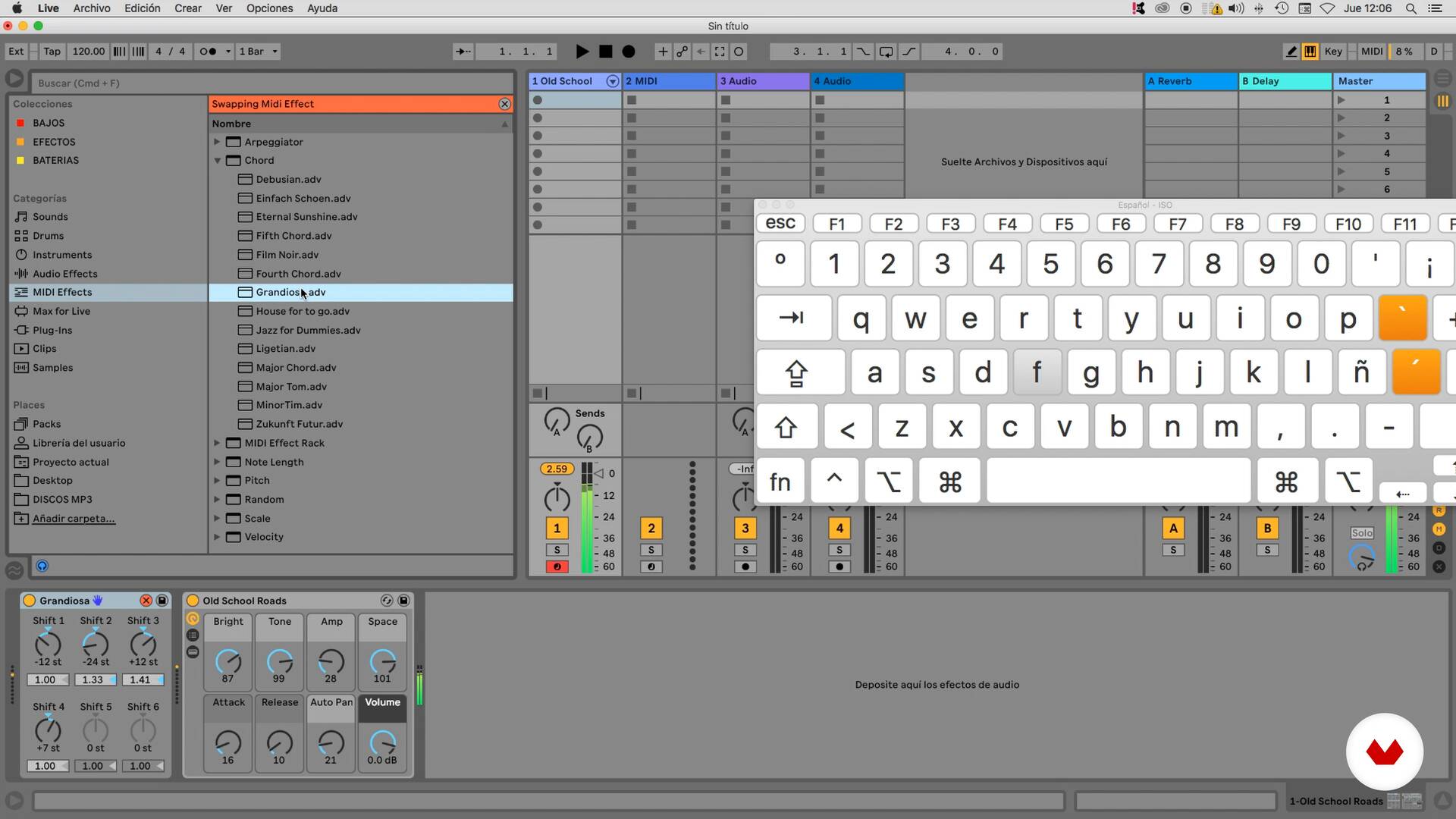Click the Session Record circle button
The image size is (1456, 819).
point(739,52)
